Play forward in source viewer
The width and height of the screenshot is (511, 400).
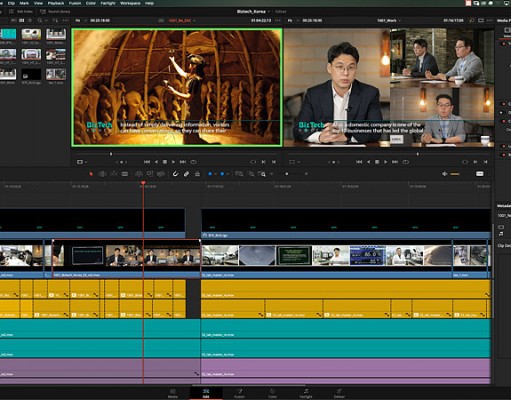tap(173, 162)
